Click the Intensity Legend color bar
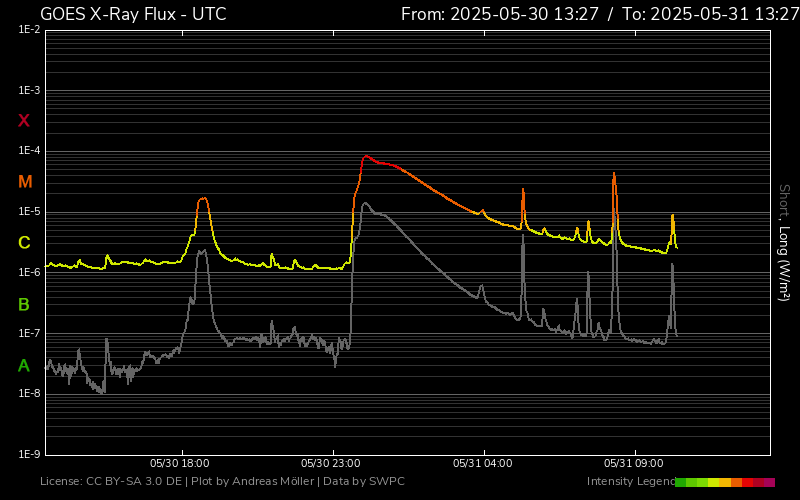The width and height of the screenshot is (800, 500). click(x=725, y=482)
